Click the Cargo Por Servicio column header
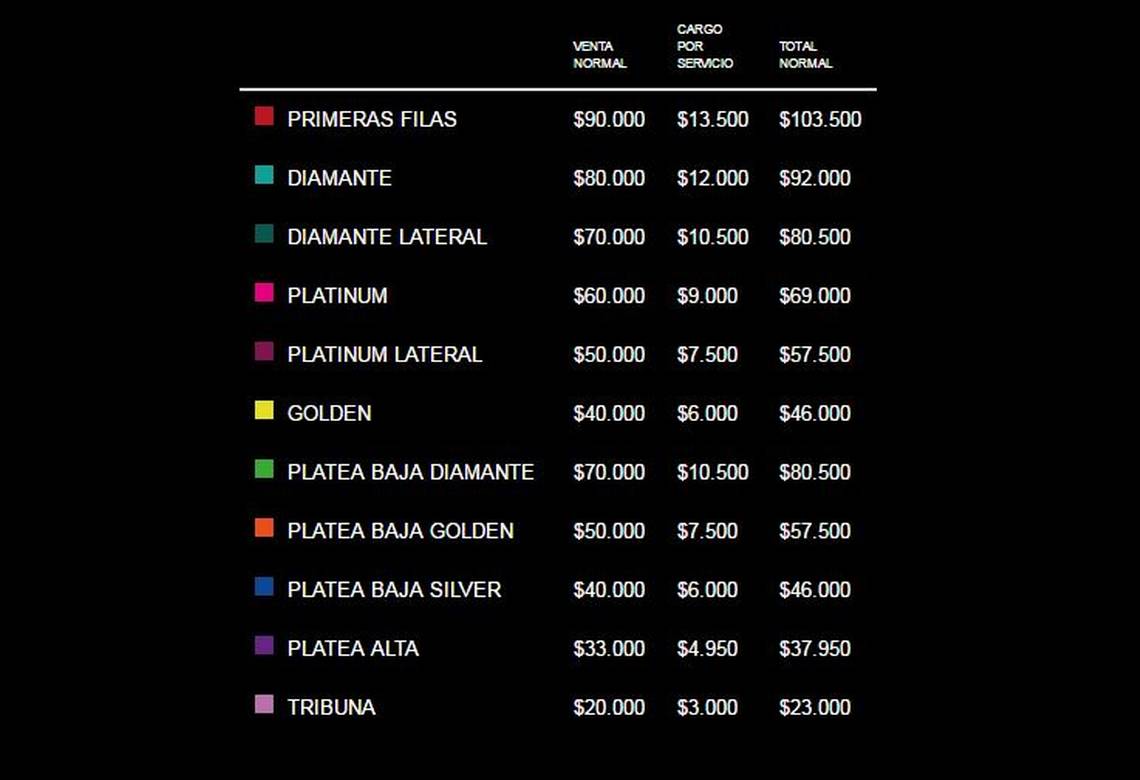 [705, 47]
